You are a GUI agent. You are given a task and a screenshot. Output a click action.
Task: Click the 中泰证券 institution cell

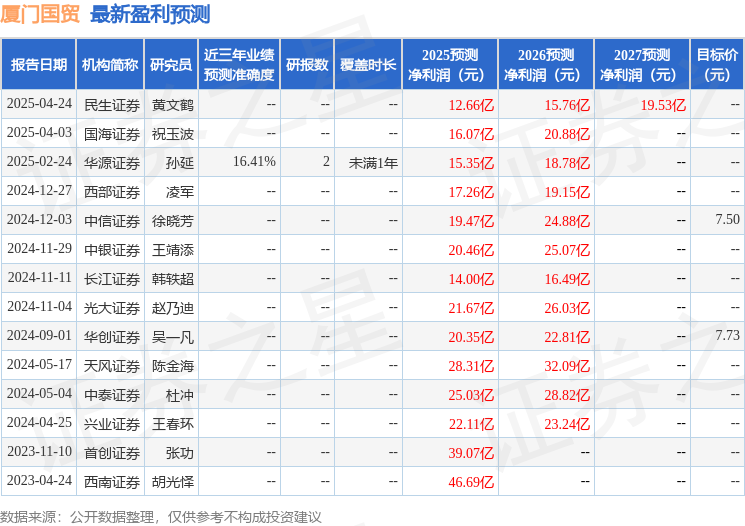point(112,395)
